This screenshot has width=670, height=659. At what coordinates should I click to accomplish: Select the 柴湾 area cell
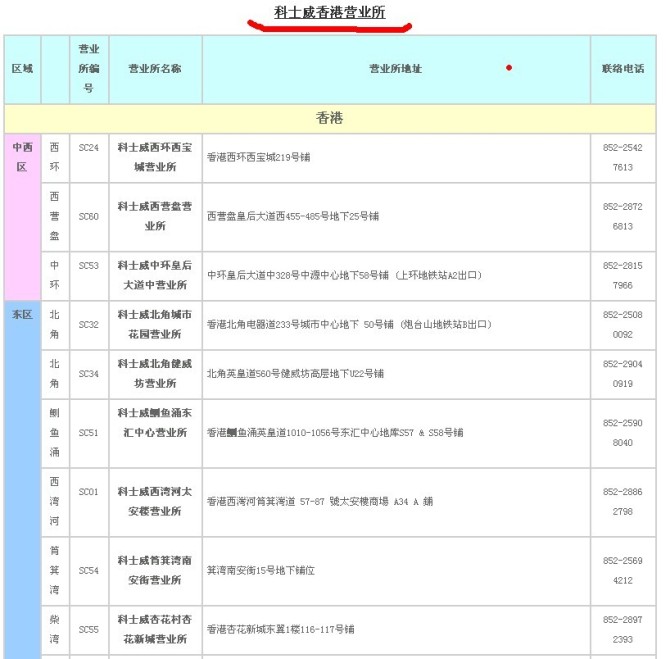[55, 630]
